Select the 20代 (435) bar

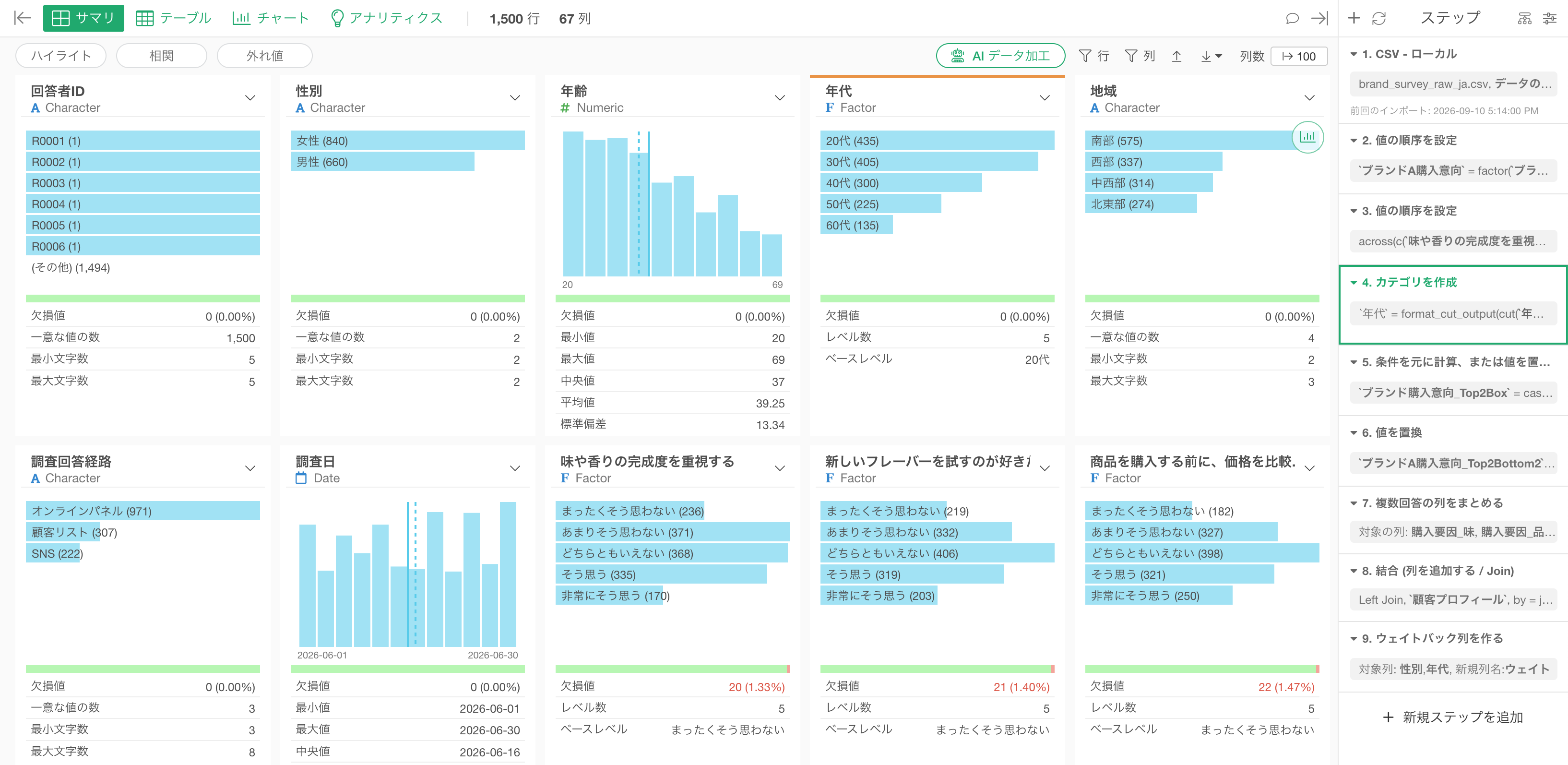937,141
